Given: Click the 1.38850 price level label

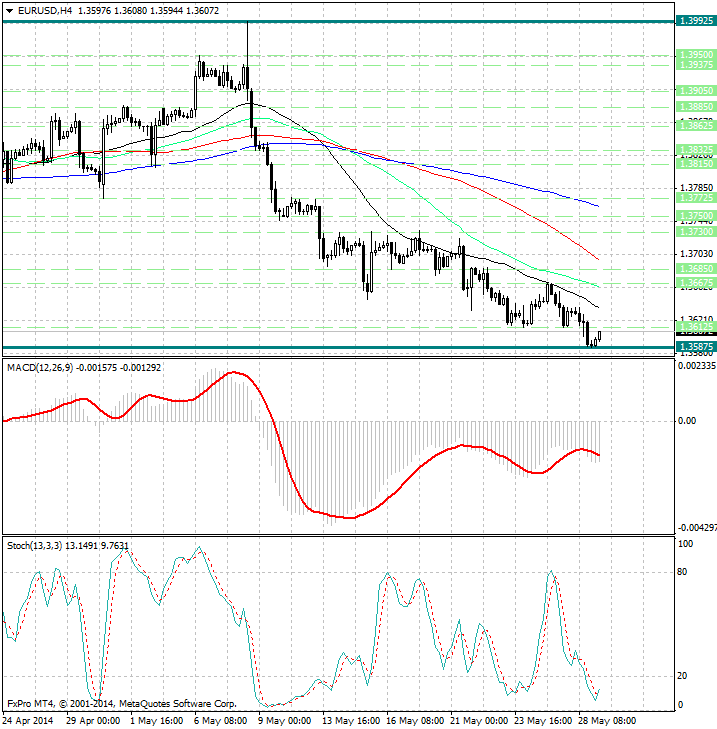Looking at the screenshot, I should click(x=696, y=107).
